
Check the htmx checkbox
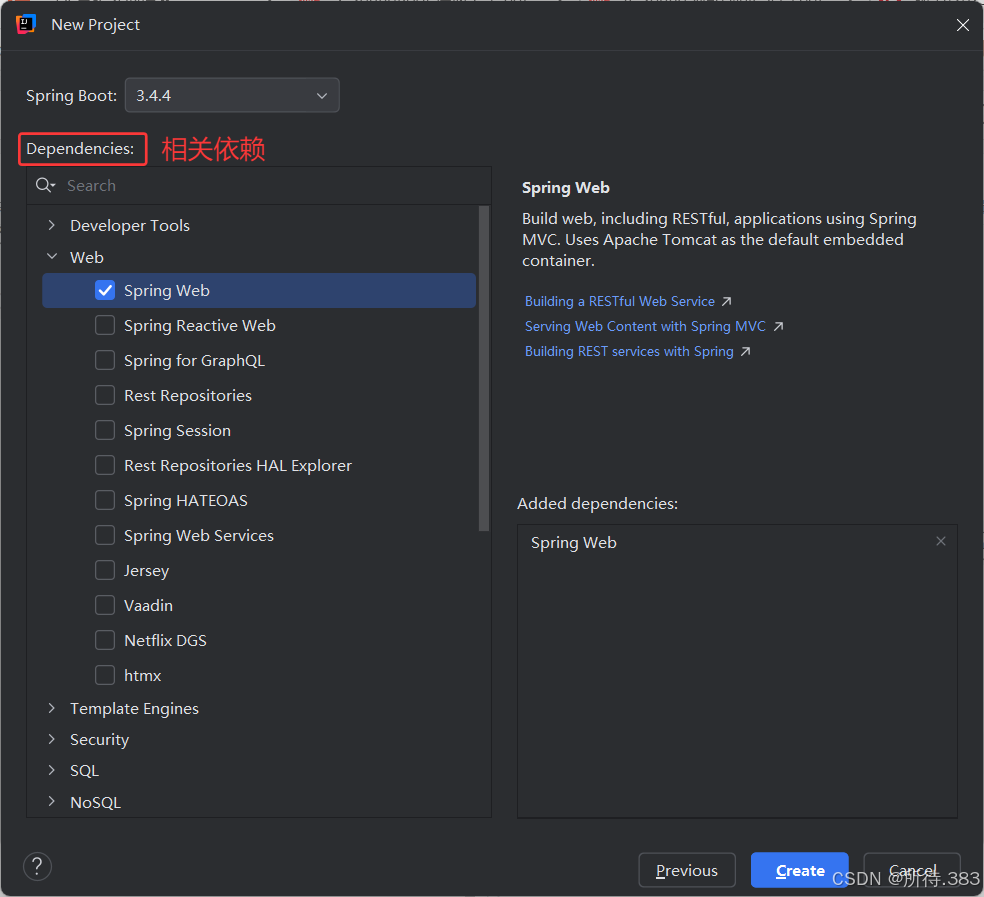click(x=105, y=675)
